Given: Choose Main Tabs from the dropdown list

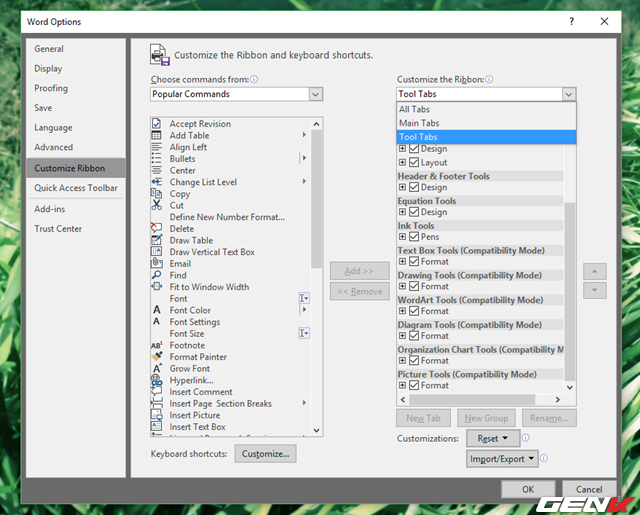Looking at the screenshot, I should click(419, 123).
